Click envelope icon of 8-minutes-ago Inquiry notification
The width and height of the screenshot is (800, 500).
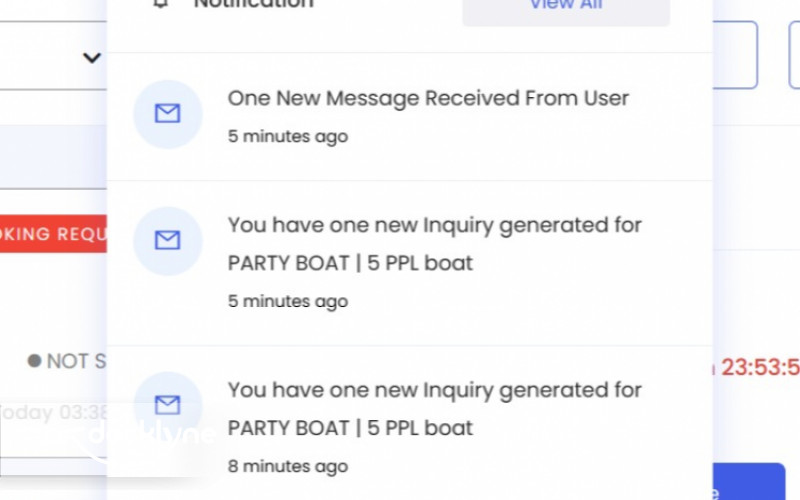[168, 405]
